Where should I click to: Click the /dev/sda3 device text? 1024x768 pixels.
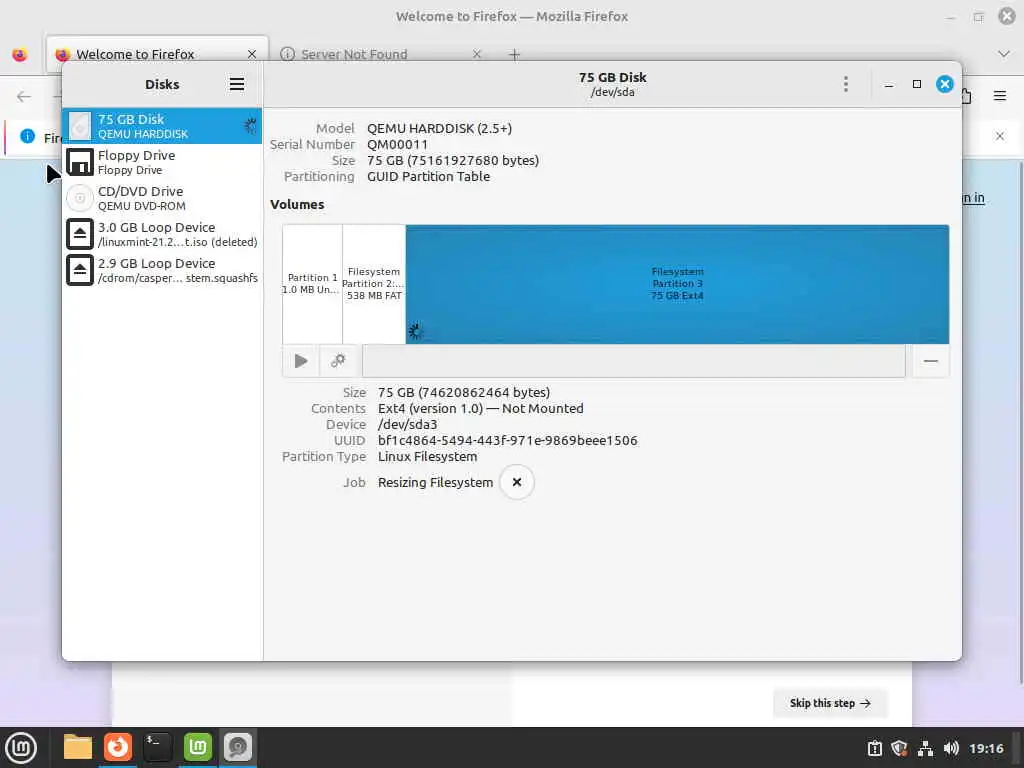(x=408, y=424)
